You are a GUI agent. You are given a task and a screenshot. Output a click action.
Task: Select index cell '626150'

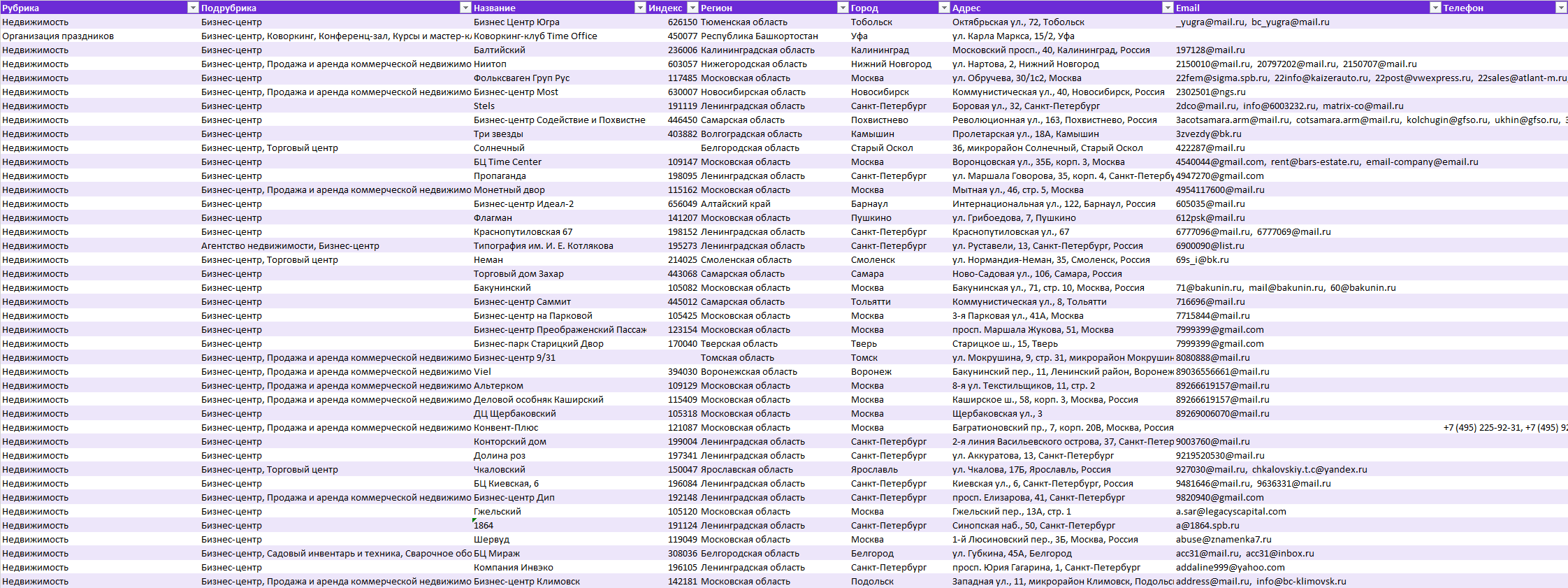[673, 22]
